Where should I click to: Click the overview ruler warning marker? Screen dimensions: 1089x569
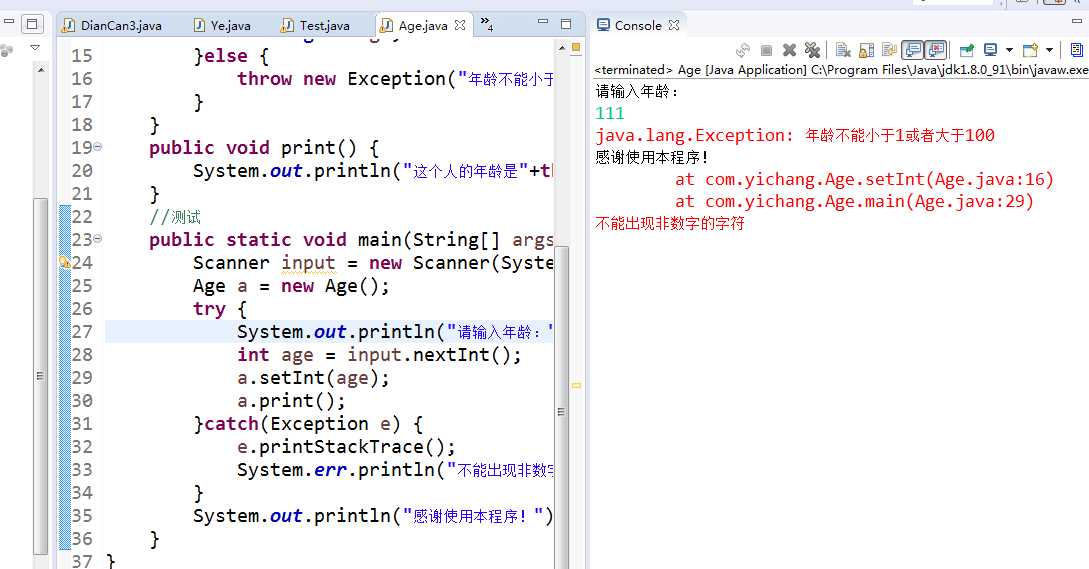pos(576,384)
